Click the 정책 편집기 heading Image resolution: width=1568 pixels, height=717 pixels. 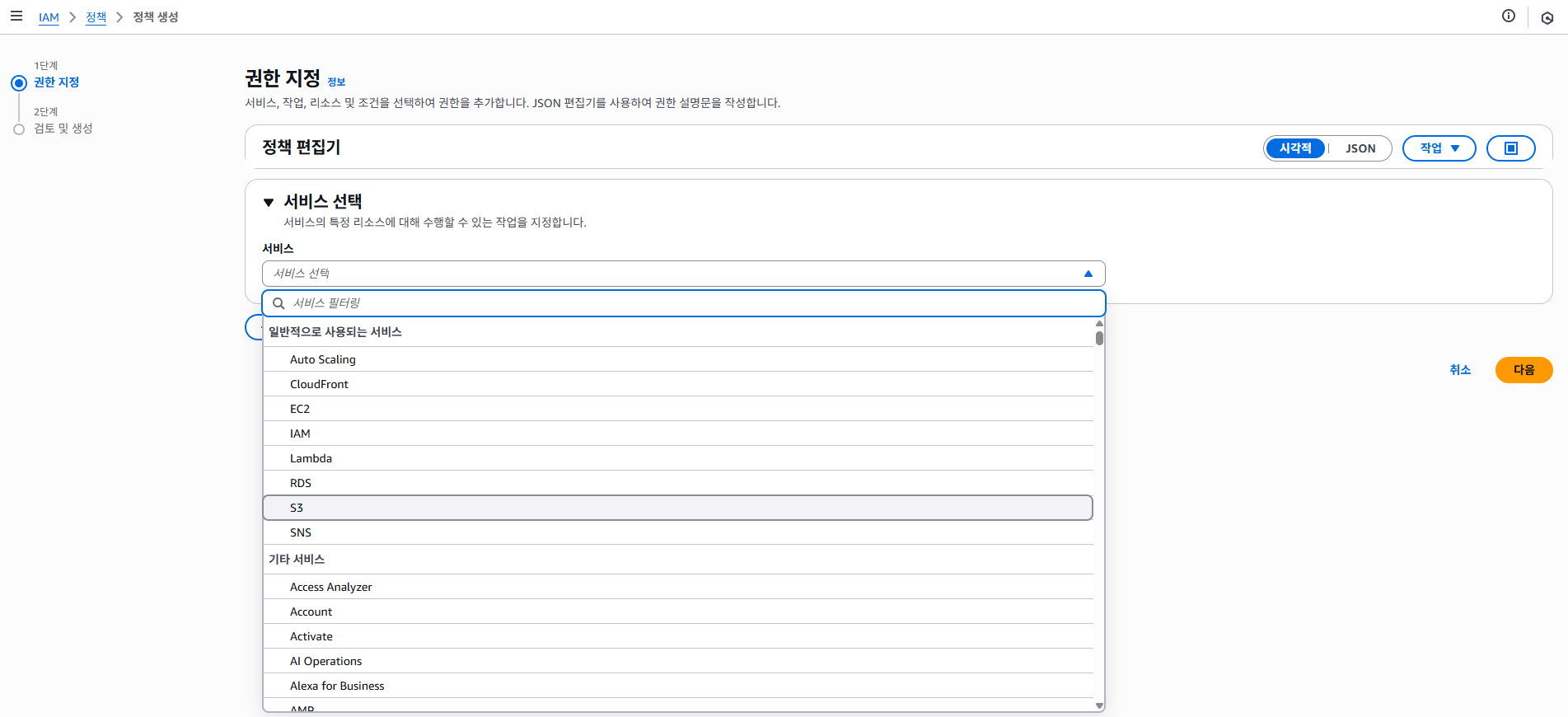(x=301, y=148)
